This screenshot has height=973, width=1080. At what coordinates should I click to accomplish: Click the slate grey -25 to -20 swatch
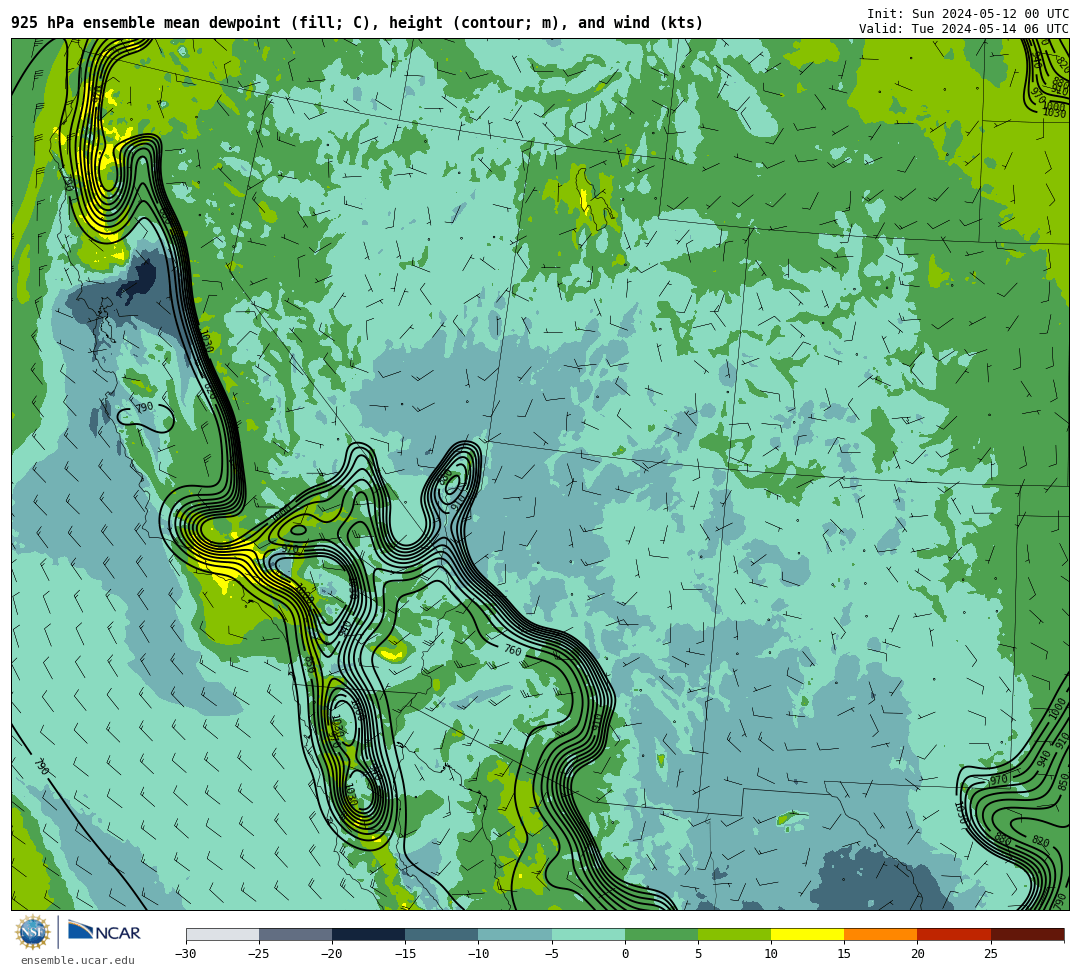pos(295,934)
